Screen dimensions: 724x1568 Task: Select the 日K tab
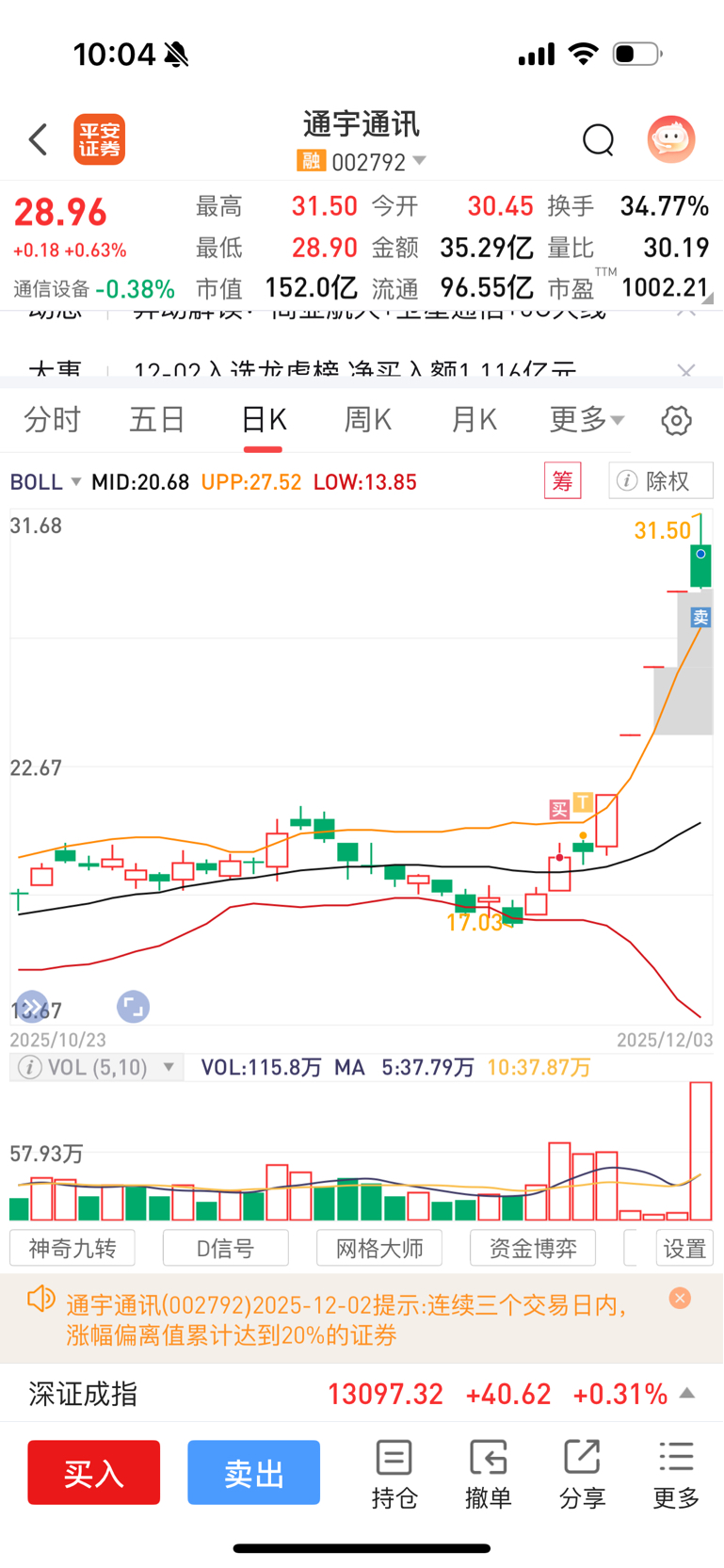(264, 419)
